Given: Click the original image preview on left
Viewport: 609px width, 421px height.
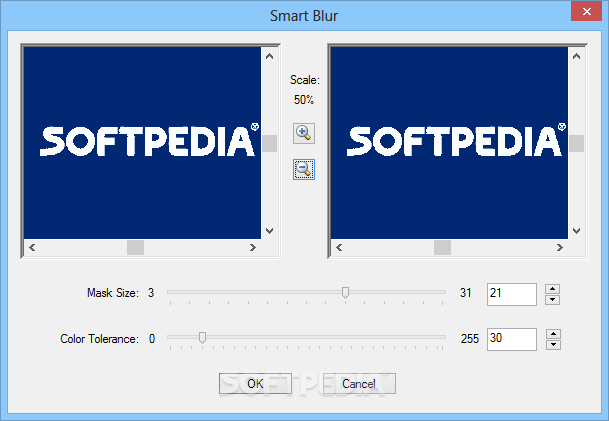Looking at the screenshot, I should pyautogui.click(x=142, y=143).
